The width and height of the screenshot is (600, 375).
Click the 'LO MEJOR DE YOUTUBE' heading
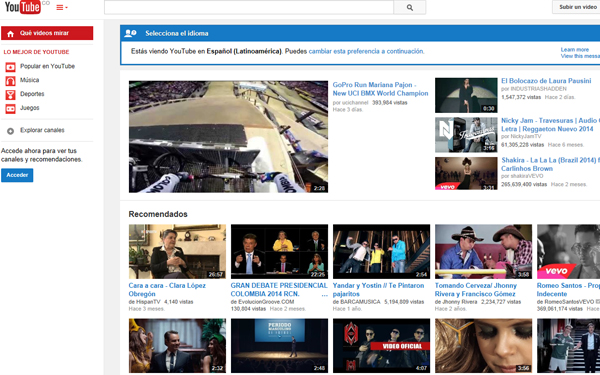point(36,52)
